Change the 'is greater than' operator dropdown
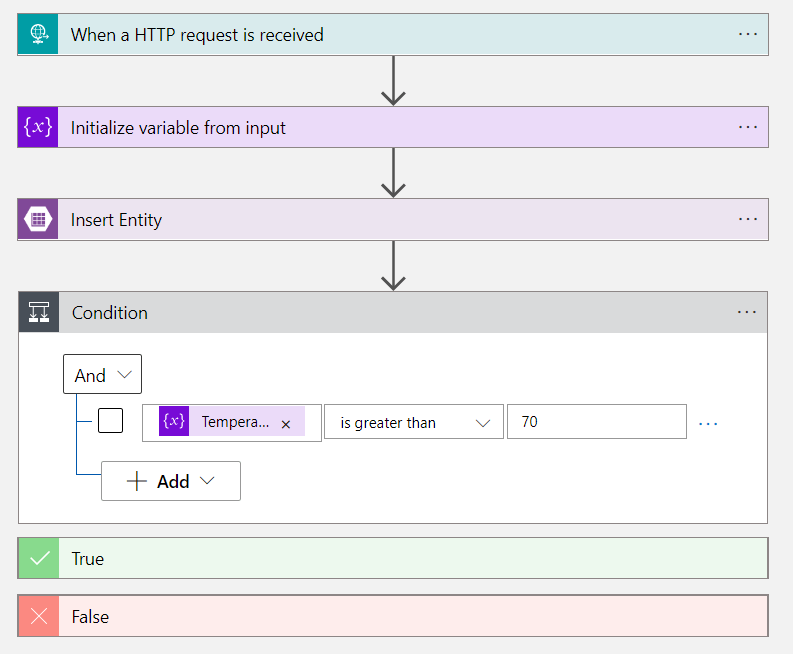This screenshot has height=654, width=793. click(414, 423)
